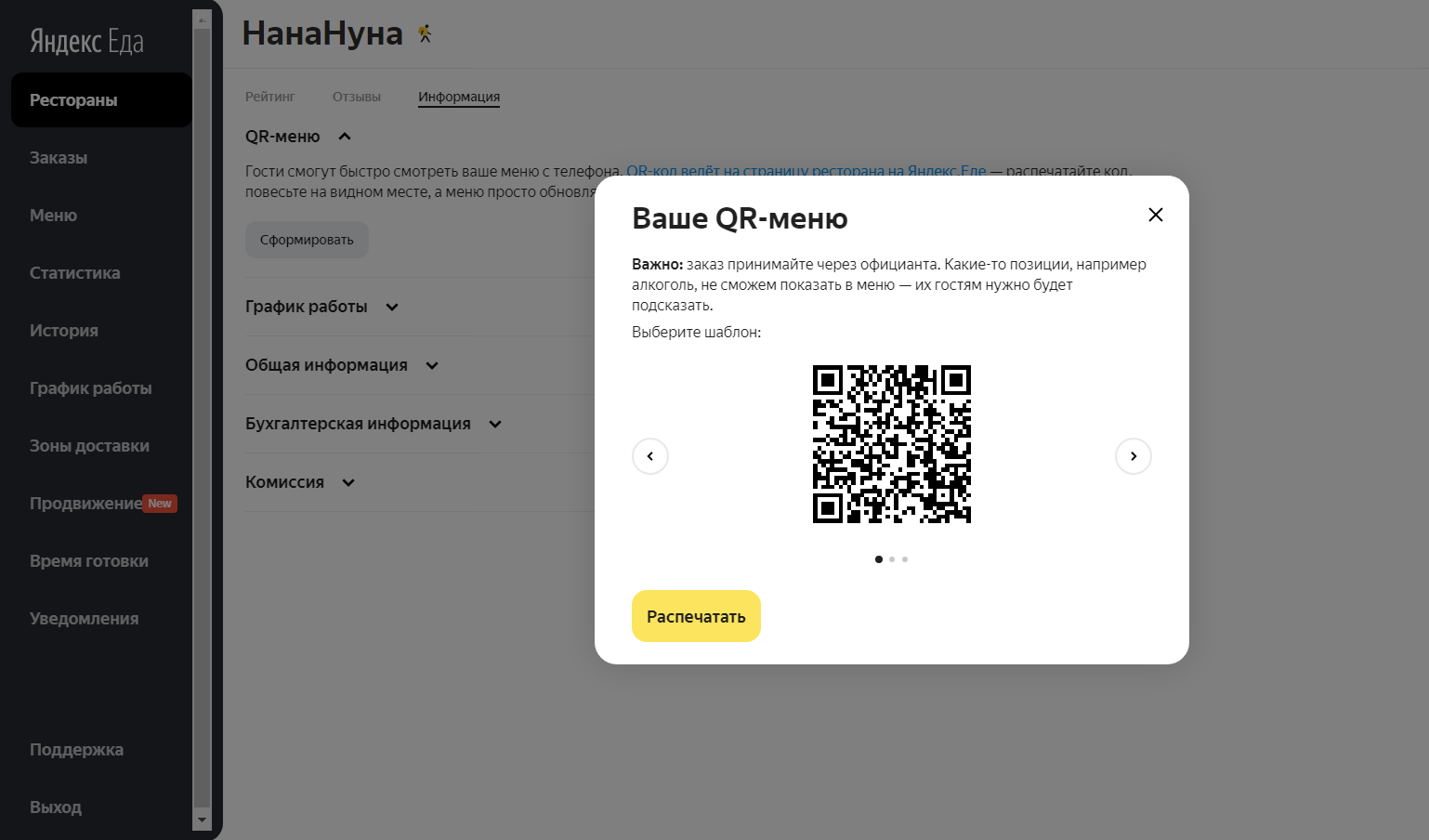This screenshot has width=1429, height=840.
Task: Click the Комиссия heading text
Action: 284,482
